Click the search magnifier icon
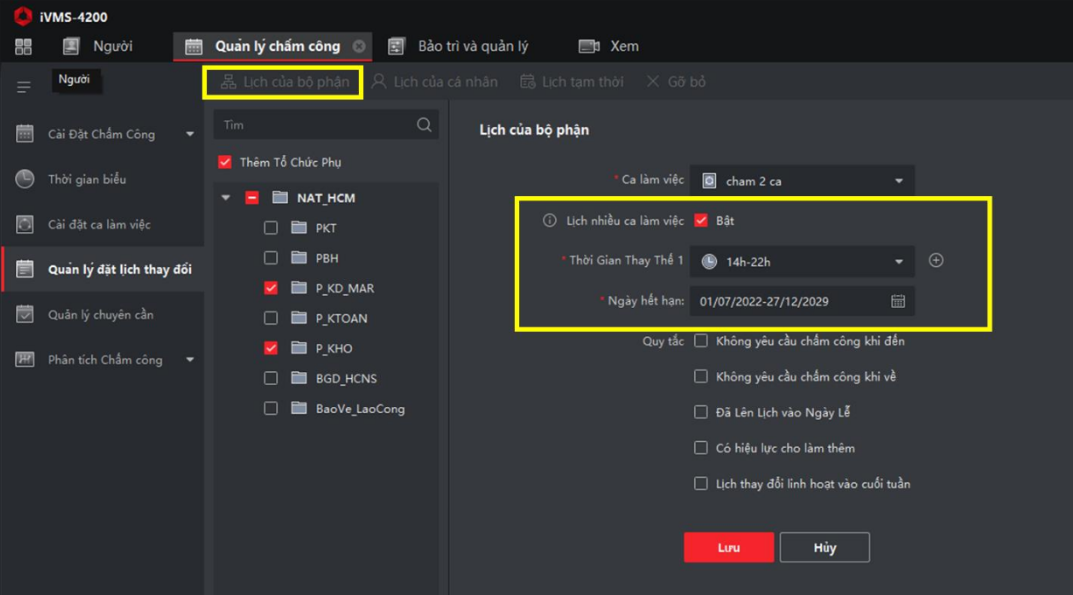 point(424,125)
